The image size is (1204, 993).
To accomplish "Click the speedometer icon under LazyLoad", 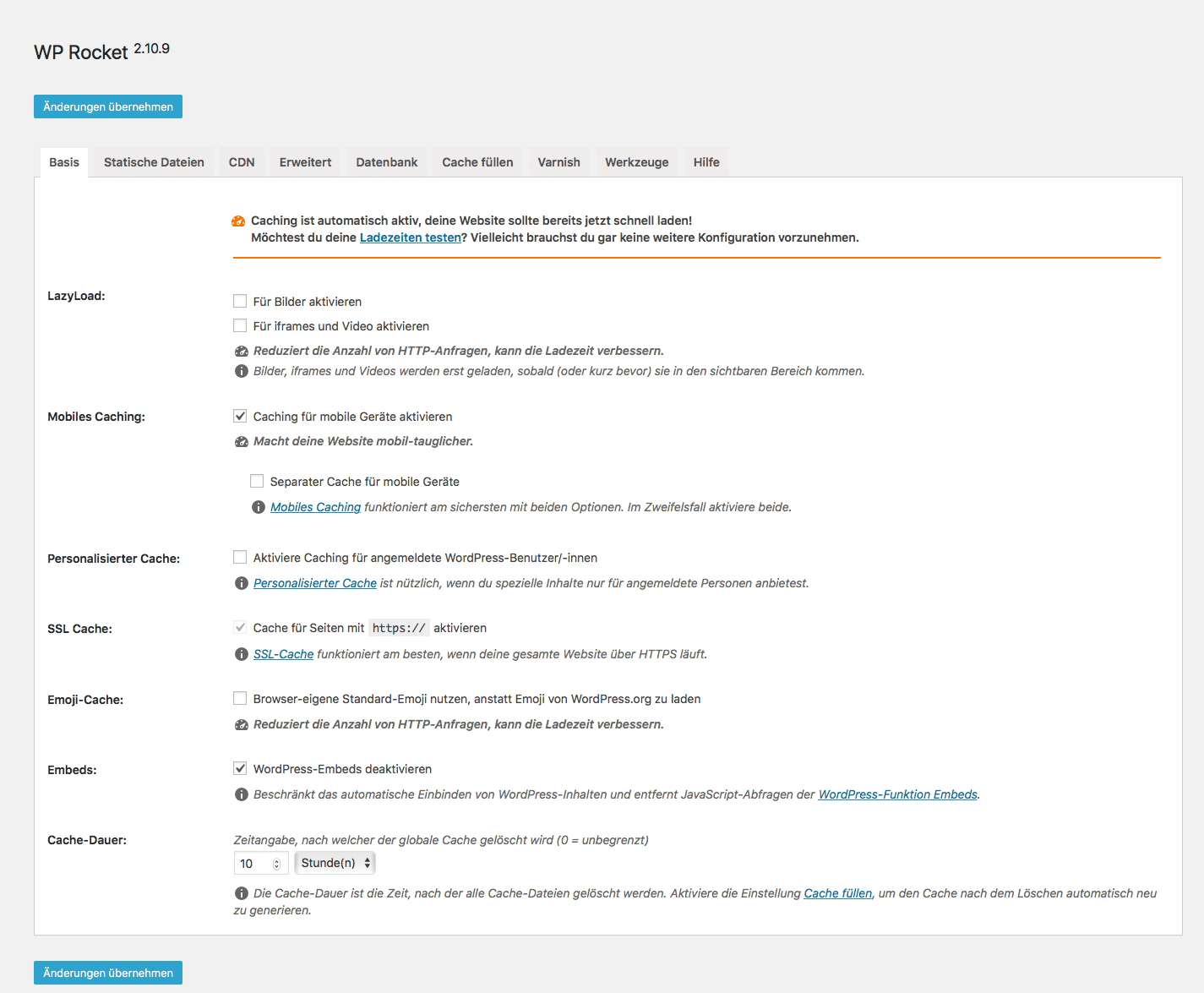I will tap(241, 351).
